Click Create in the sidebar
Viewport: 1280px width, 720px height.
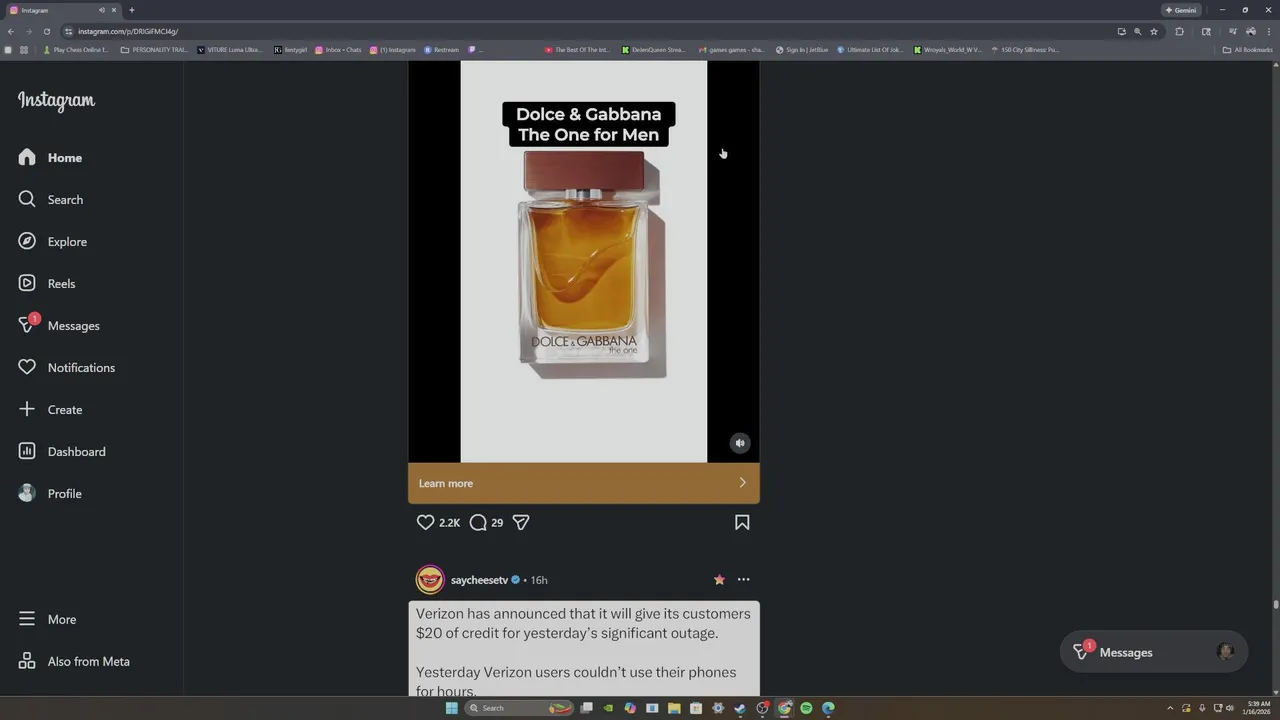(x=50, y=410)
